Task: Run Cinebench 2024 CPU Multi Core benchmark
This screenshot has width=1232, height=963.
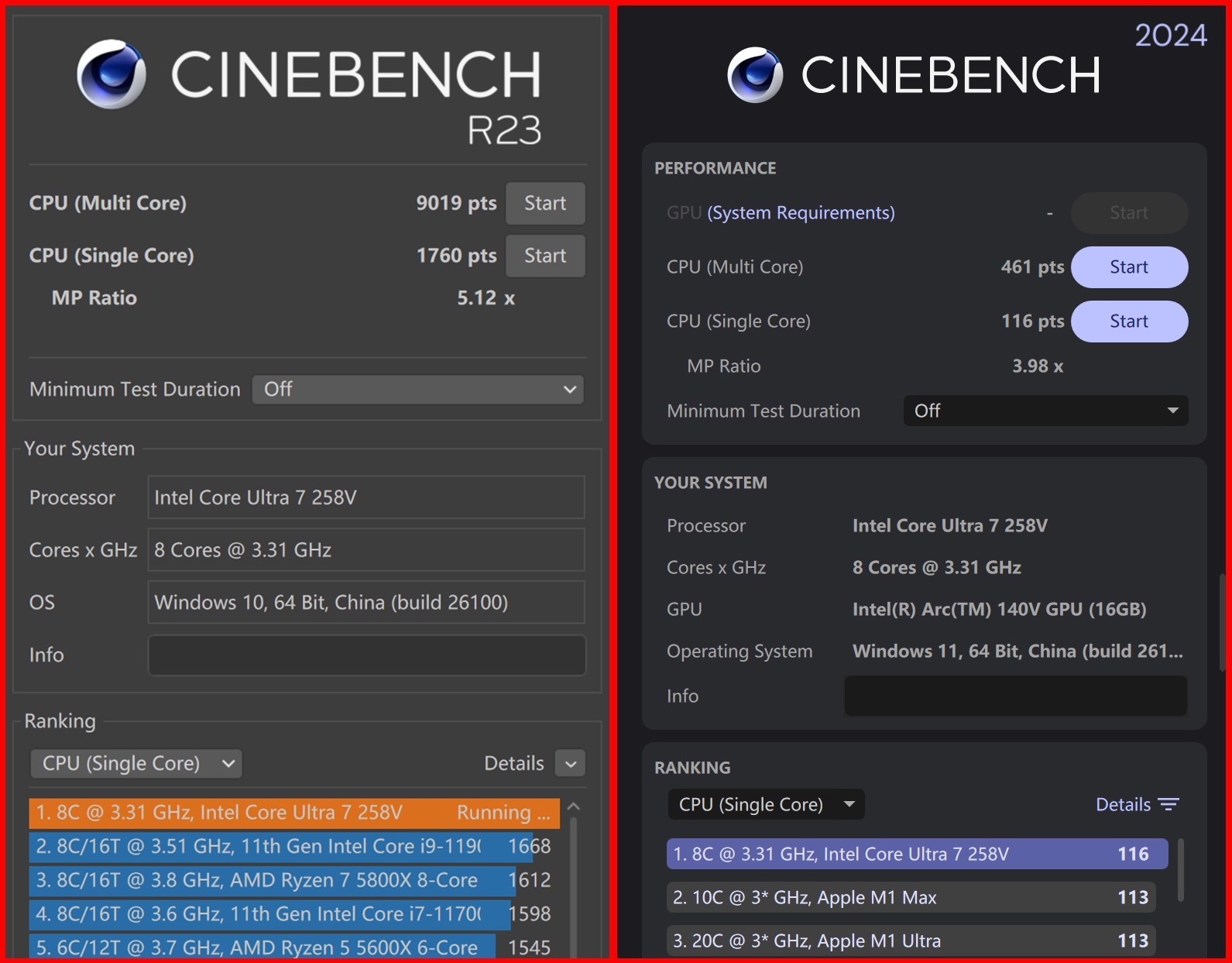Action: (x=1128, y=267)
